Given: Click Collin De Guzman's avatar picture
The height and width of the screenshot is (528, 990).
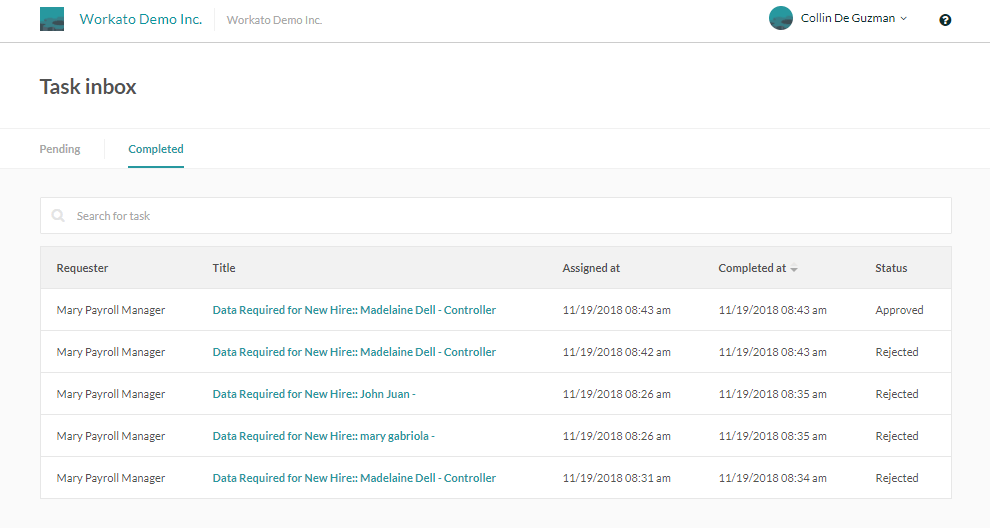Looking at the screenshot, I should click(x=781, y=18).
